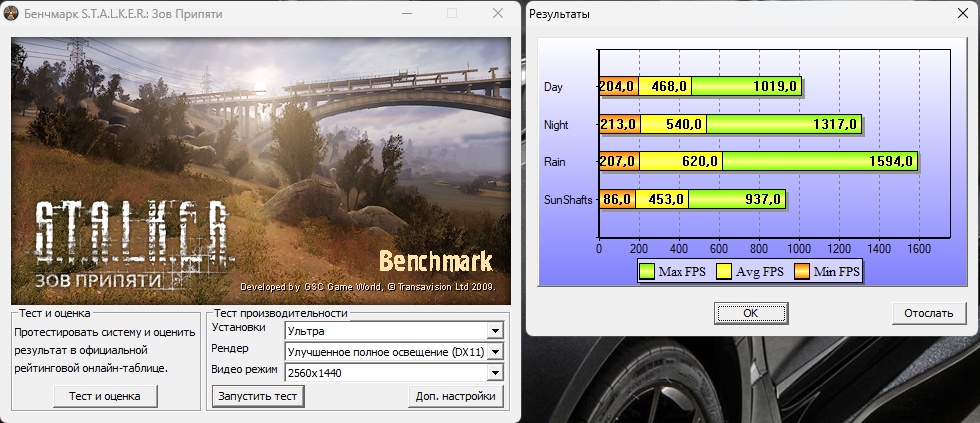Image resolution: width=980 pixels, height=423 pixels.
Task: Submit the results with 'Отослать'
Action: (929, 313)
